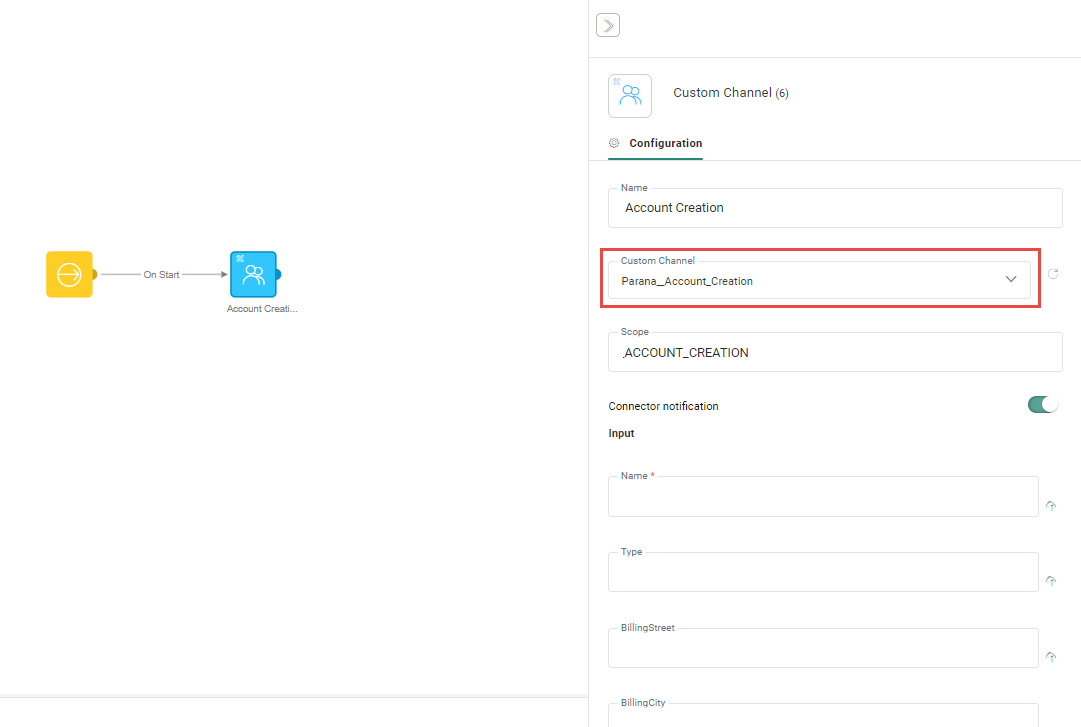Focus the Type input field
The height and width of the screenshot is (727, 1081).
tap(822, 573)
